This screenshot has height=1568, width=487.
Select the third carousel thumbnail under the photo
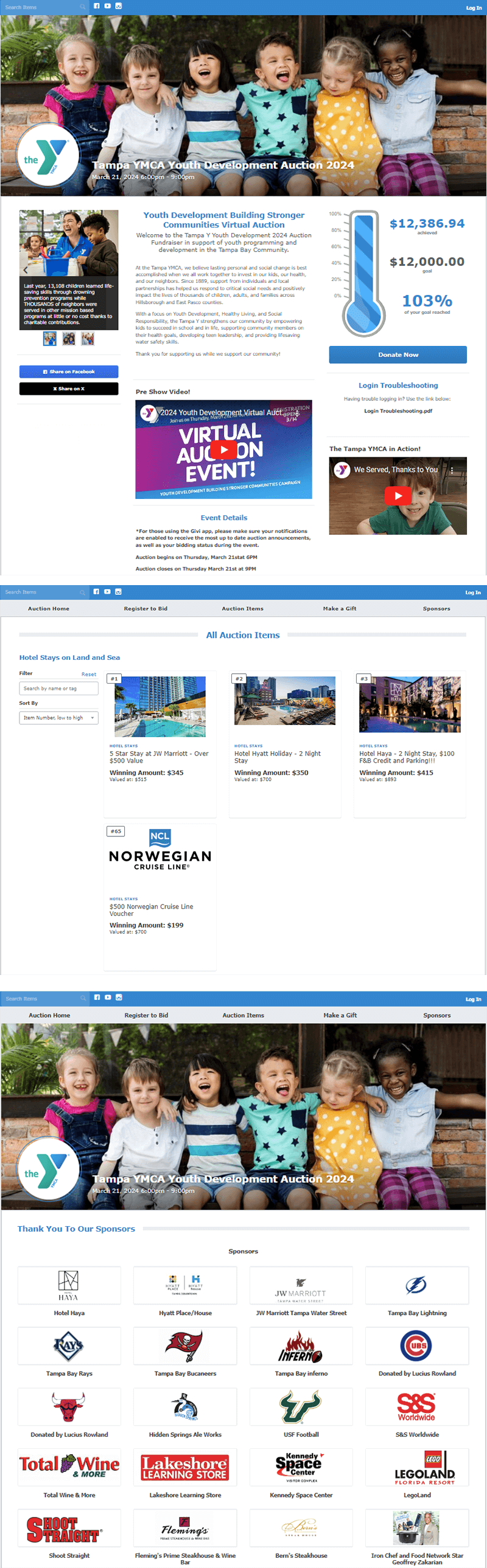[88, 338]
